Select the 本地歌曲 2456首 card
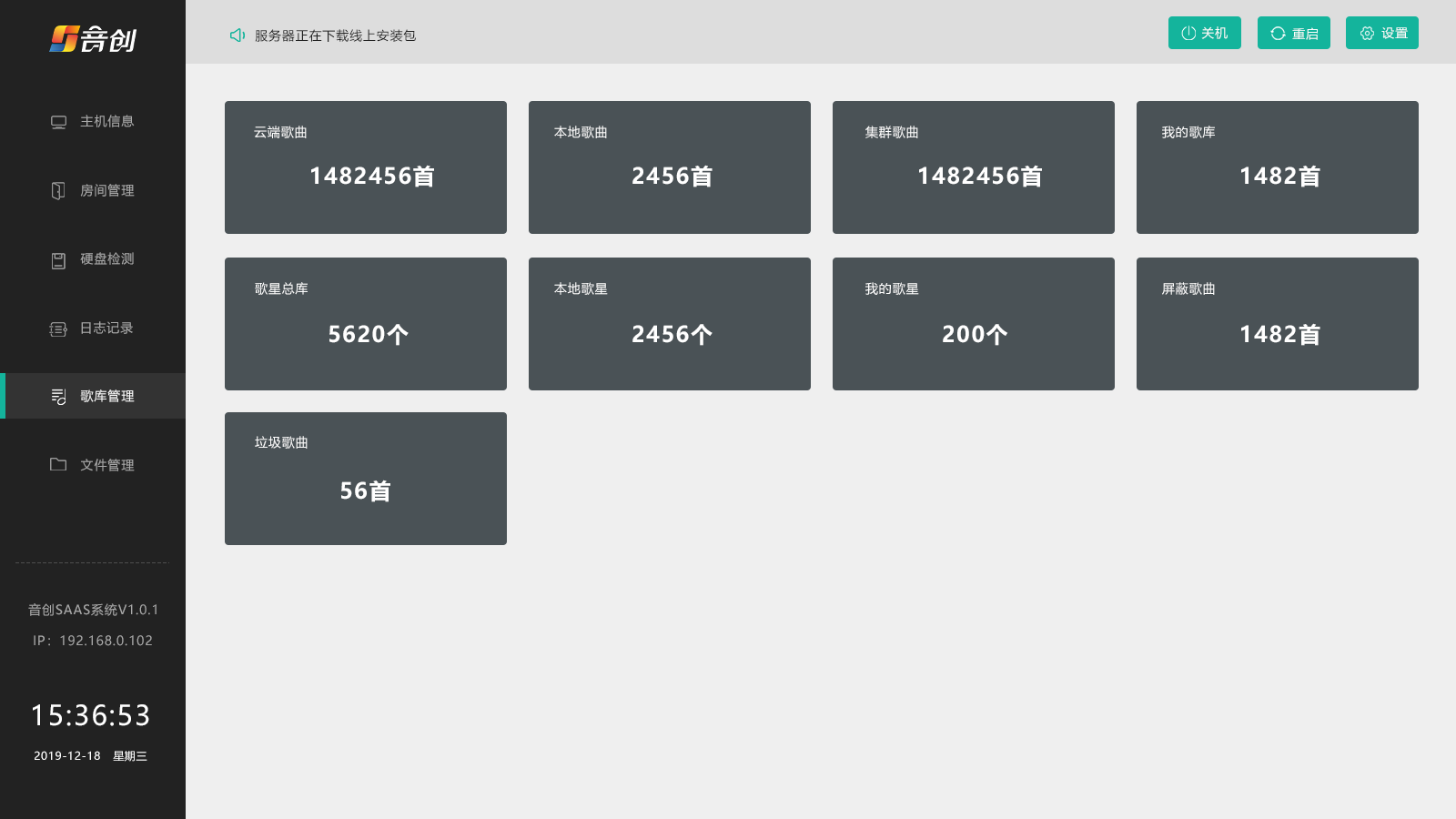The image size is (1456, 819). [x=670, y=167]
